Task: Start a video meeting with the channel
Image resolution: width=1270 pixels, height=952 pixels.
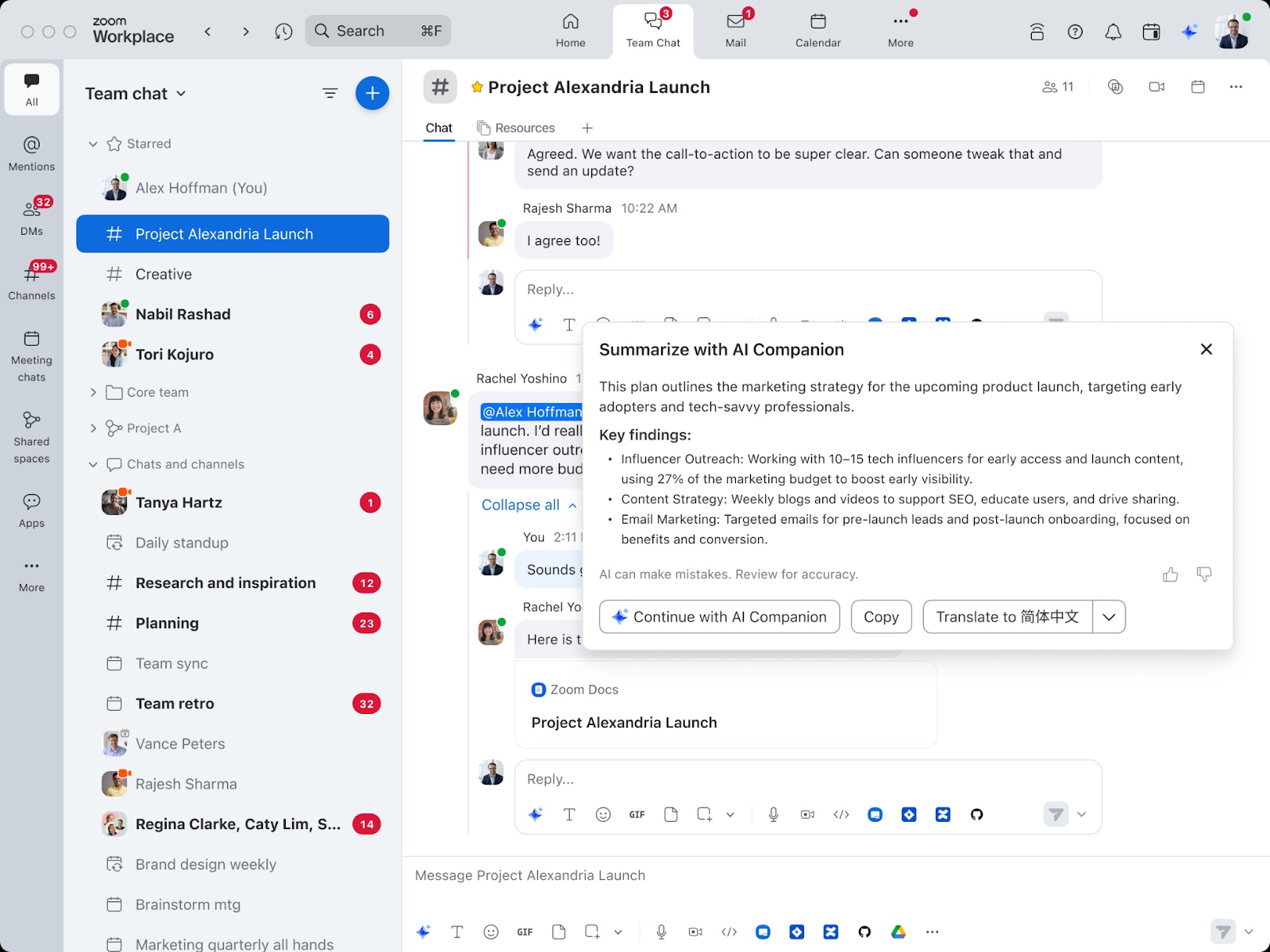Action: click(1156, 86)
